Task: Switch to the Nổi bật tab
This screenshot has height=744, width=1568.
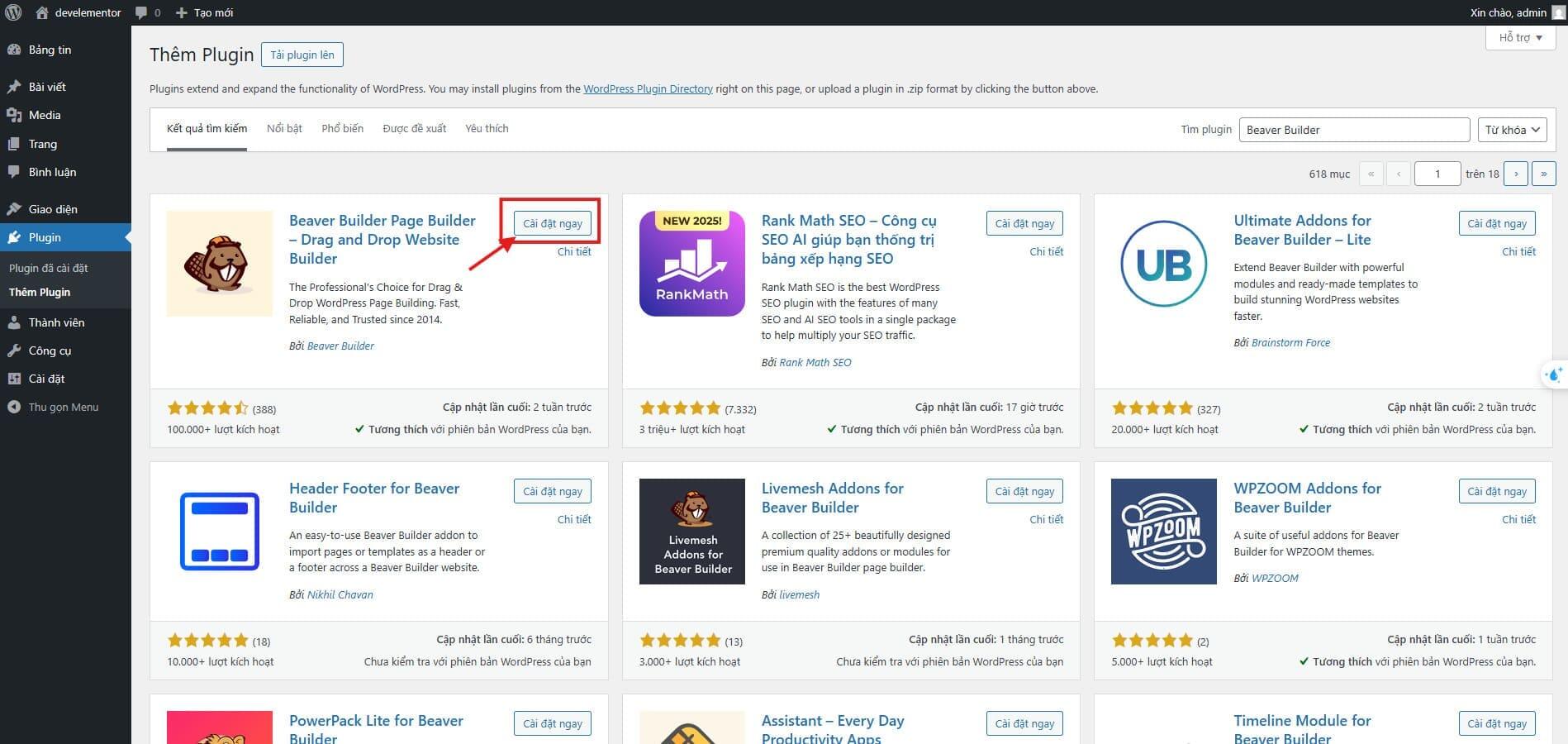Action: (x=284, y=128)
